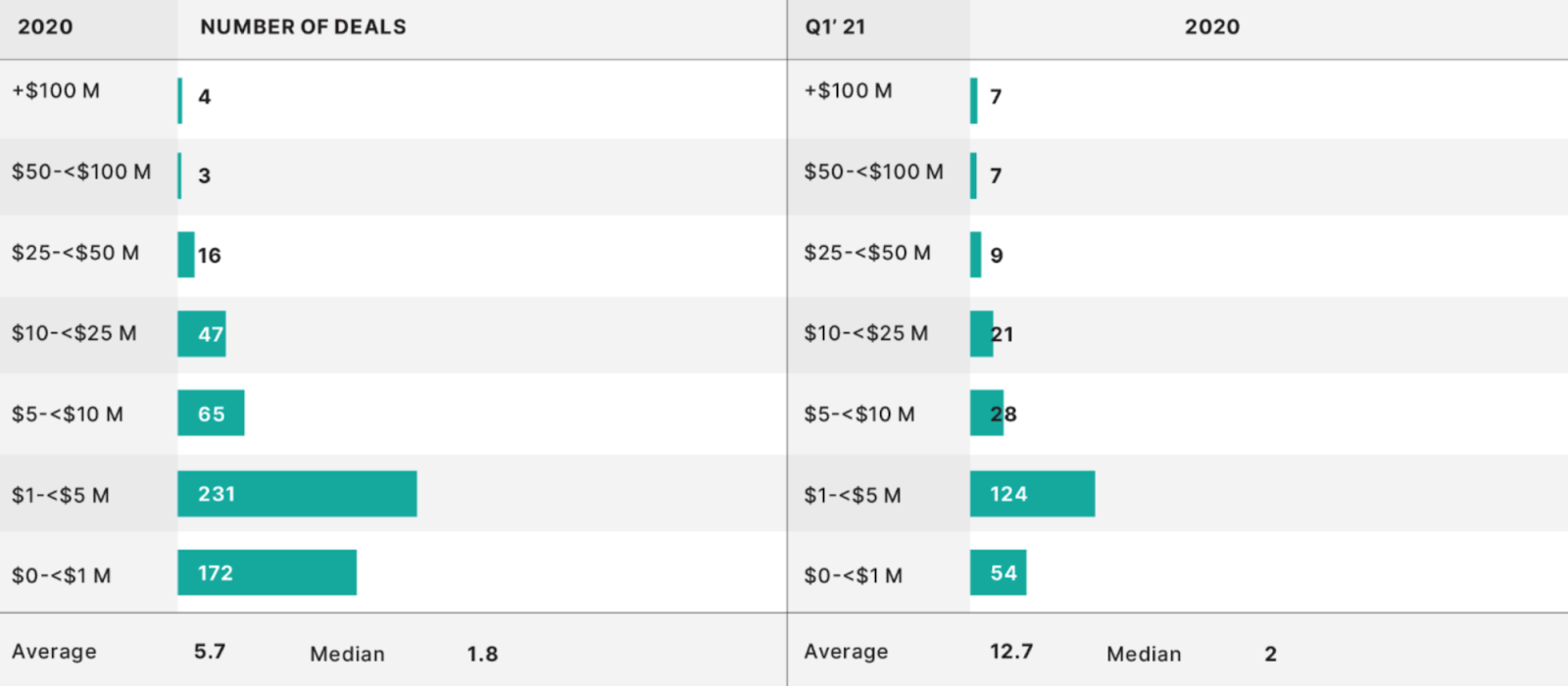
Task: Click the average value 12.7
Action: pos(1011,652)
